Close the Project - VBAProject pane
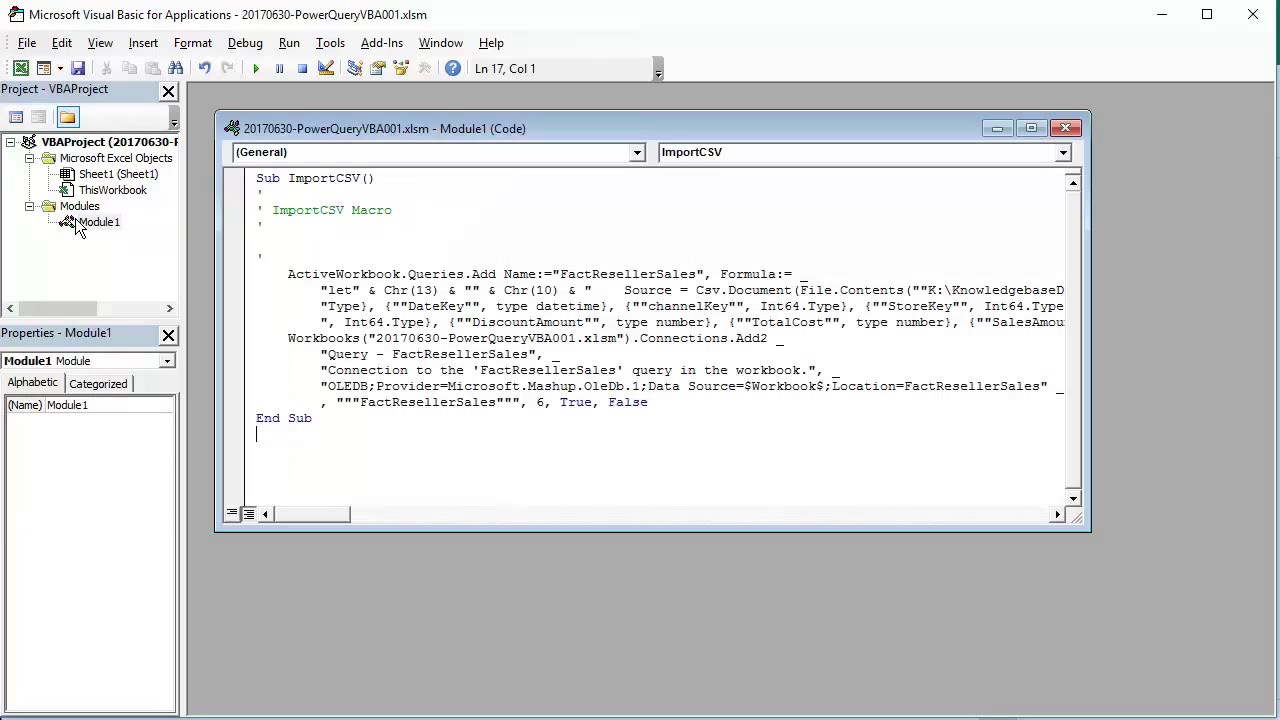This screenshot has width=1280, height=720. (x=168, y=91)
